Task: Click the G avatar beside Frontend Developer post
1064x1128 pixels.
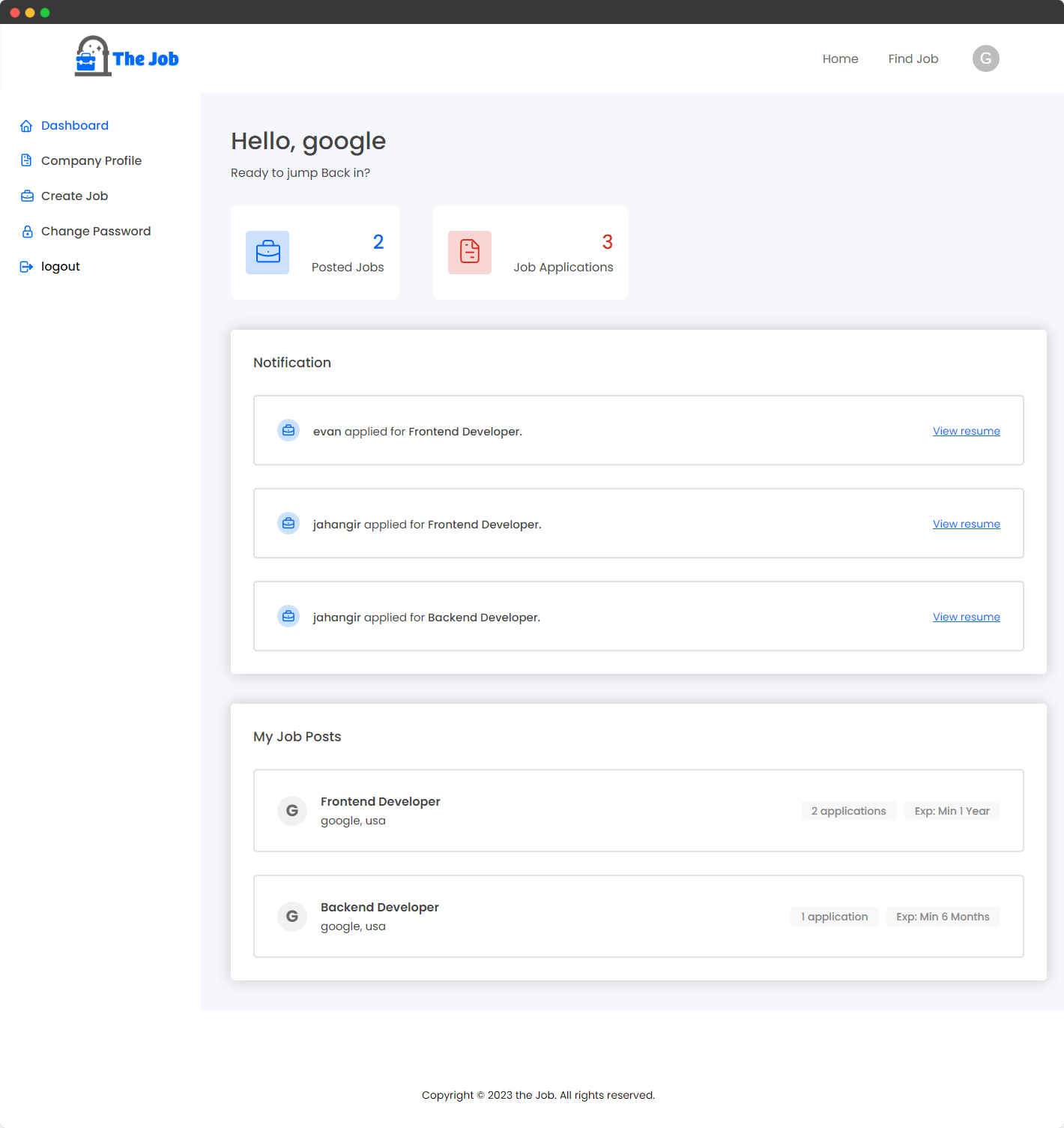Action: (291, 810)
